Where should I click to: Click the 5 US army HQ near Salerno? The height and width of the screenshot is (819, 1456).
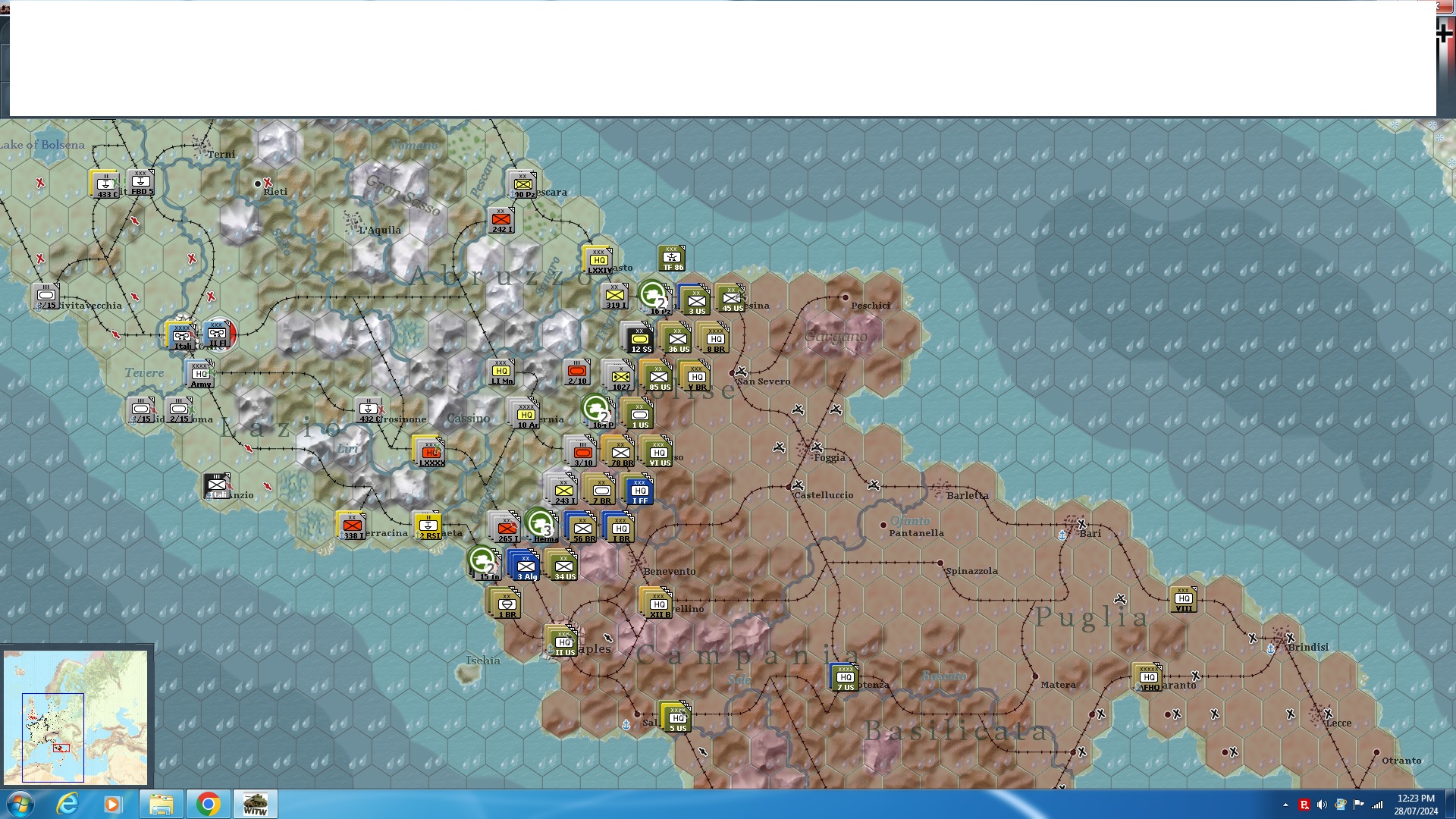coord(676,717)
